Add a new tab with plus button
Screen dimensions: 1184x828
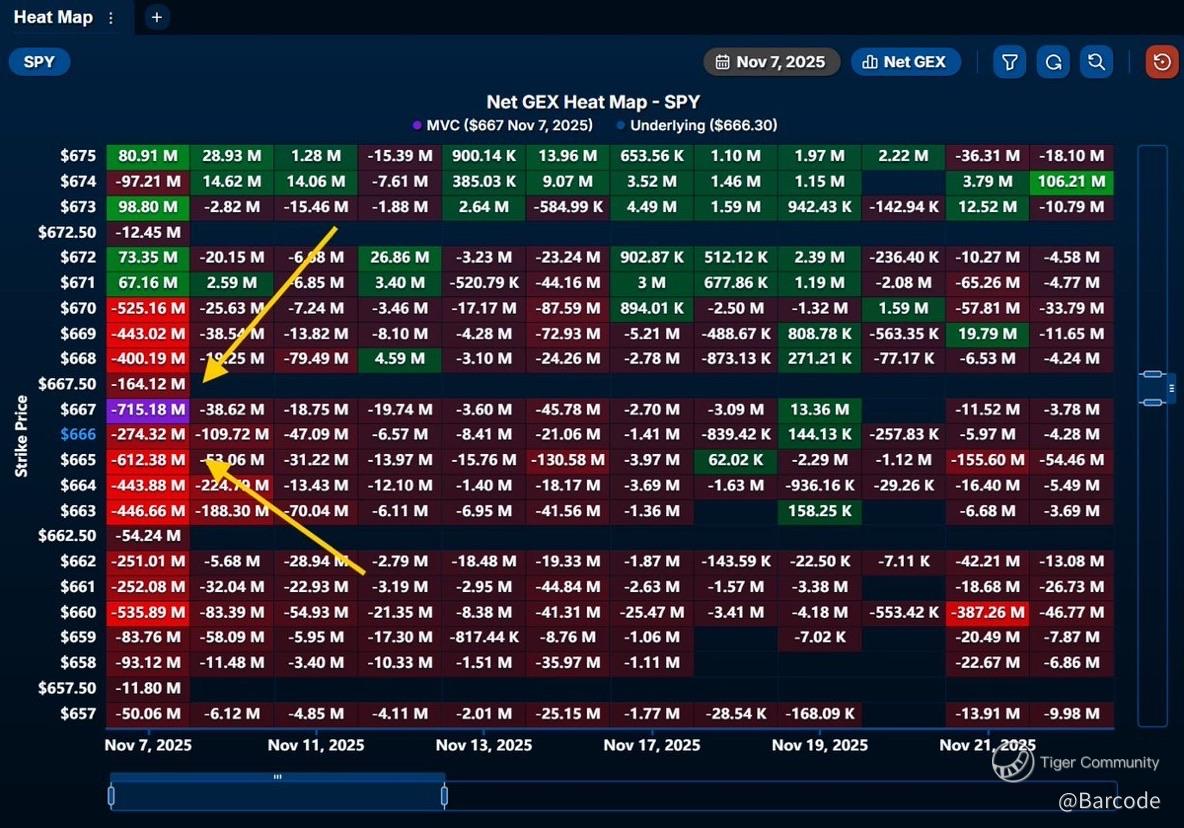156,17
